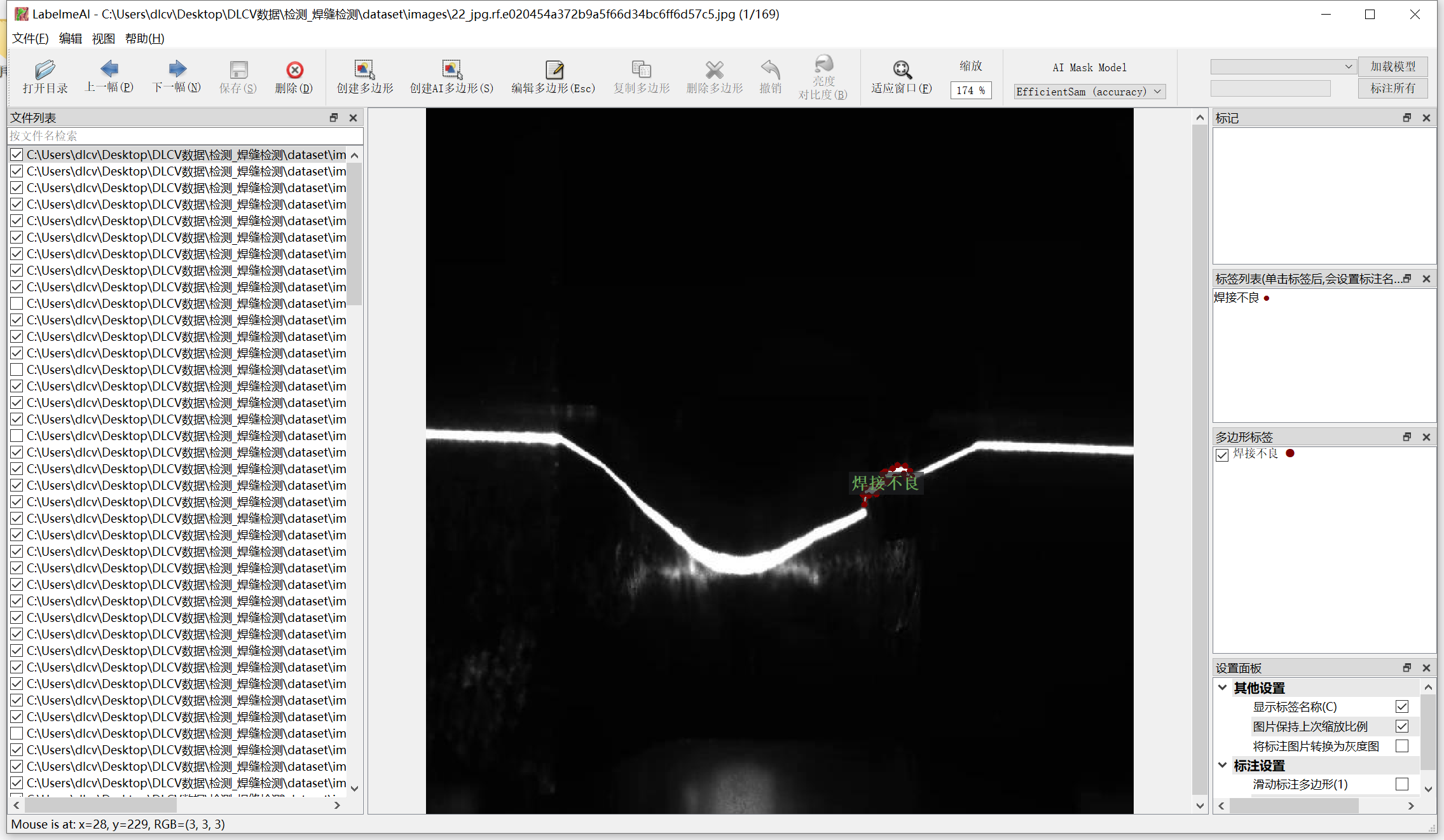Image resolution: width=1444 pixels, height=840 pixels.
Task: Enable 将标注图片转换为灰度图 checkbox
Action: tap(1402, 746)
